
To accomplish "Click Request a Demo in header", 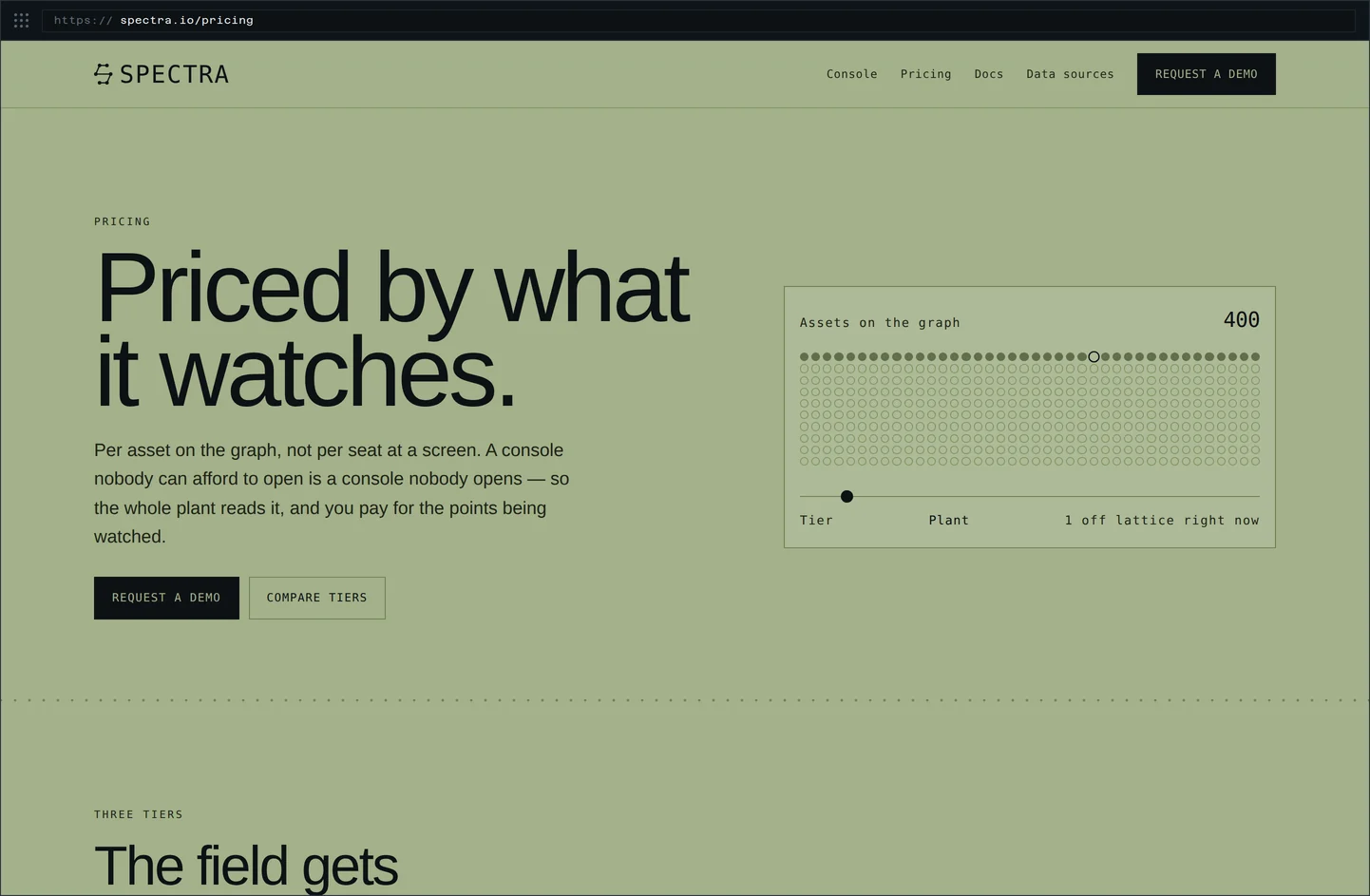I will coord(1207,74).
